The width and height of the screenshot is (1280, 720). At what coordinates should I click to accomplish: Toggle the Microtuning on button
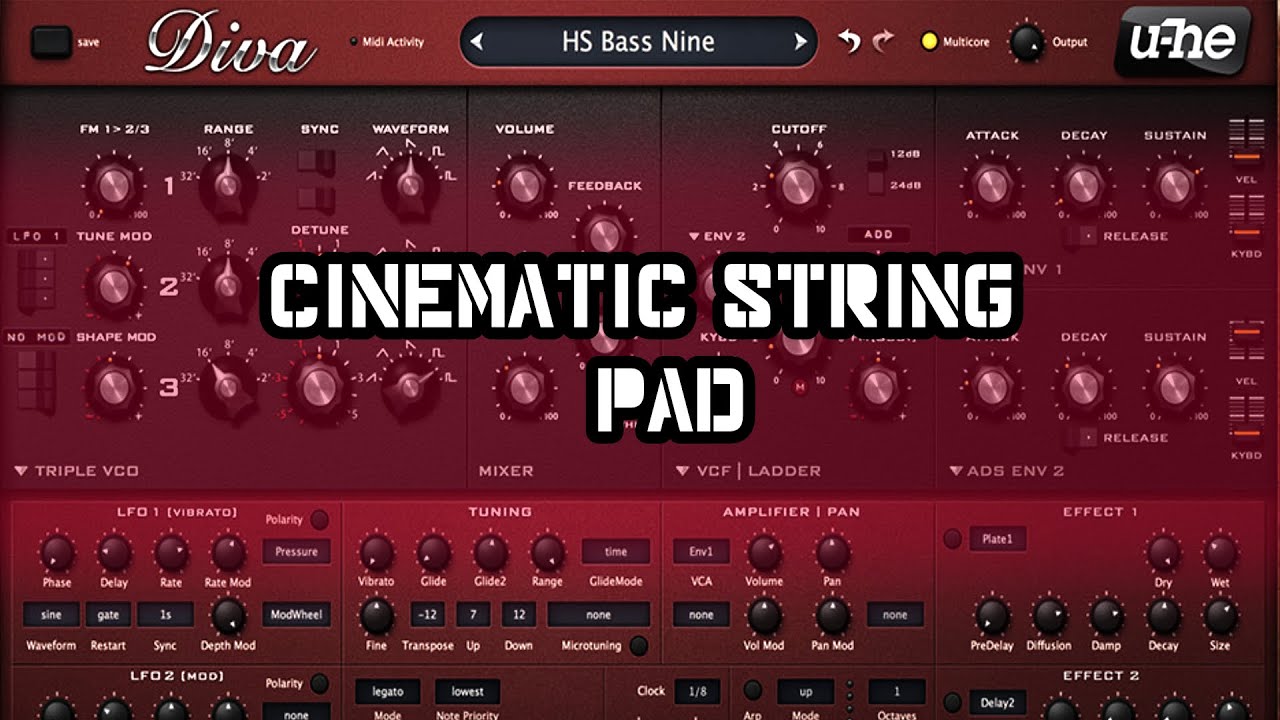(637, 645)
